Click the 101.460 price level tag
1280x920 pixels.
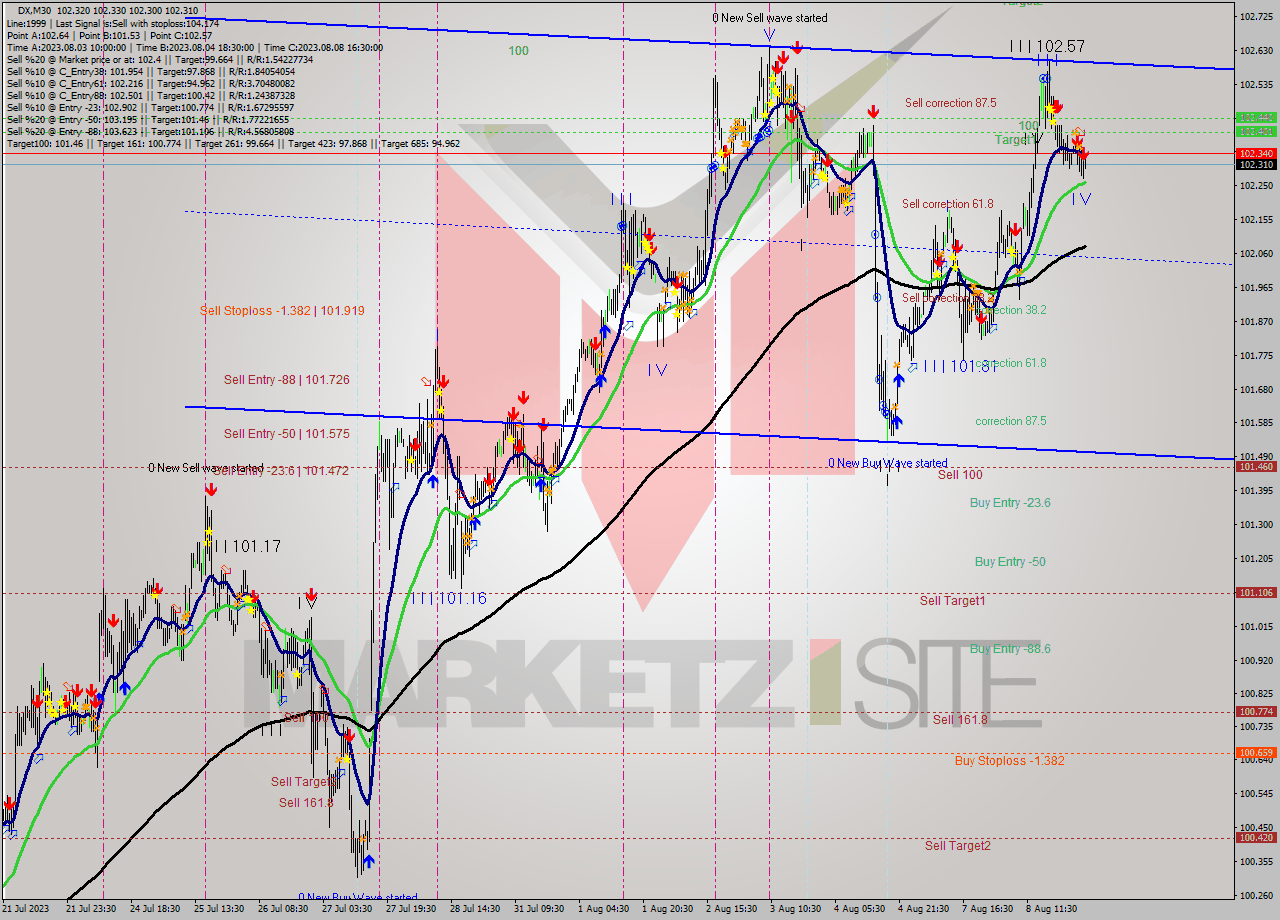click(1255, 467)
